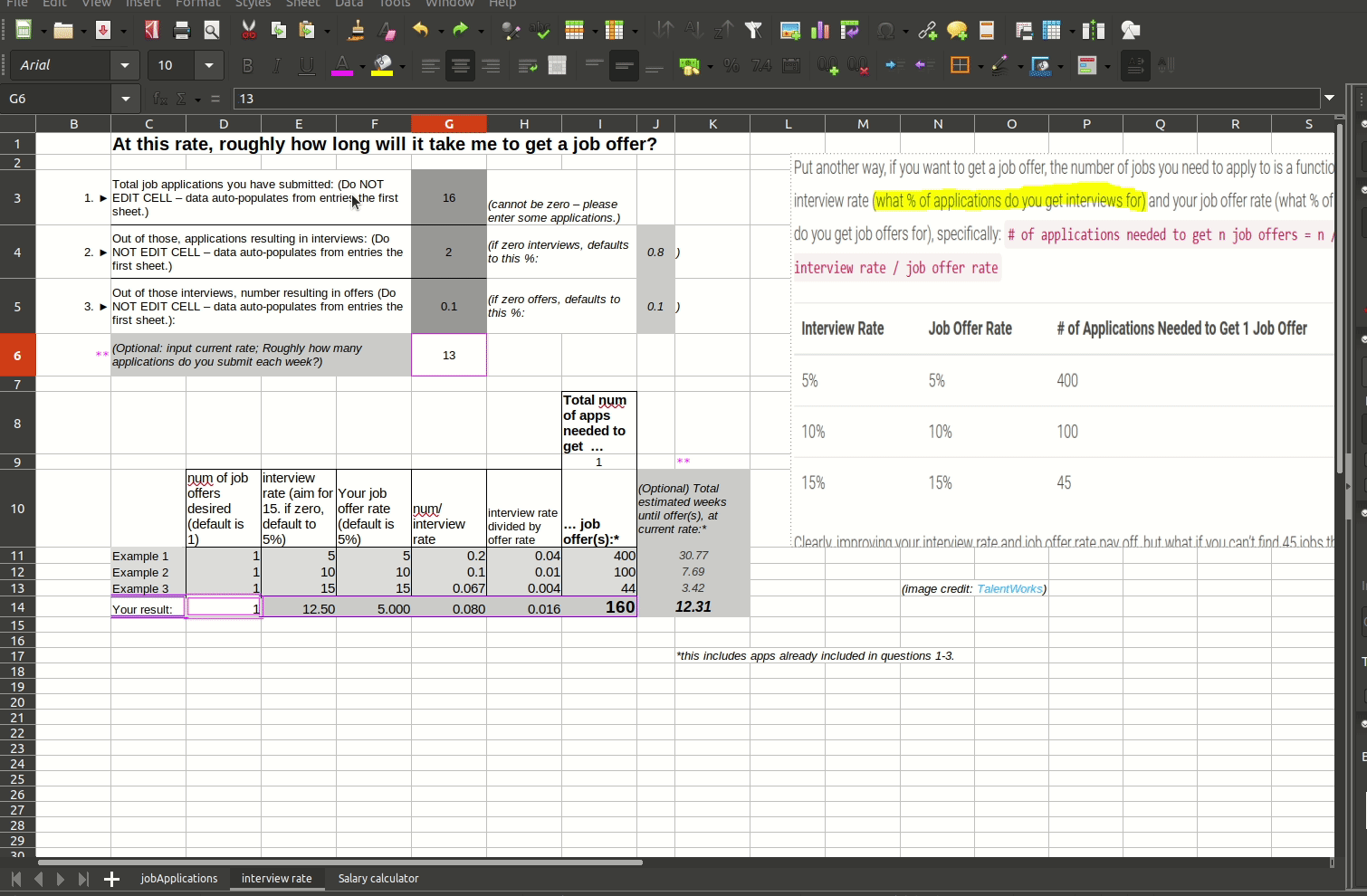1367x896 pixels.
Task: Run the spelling check
Action: tap(540, 31)
